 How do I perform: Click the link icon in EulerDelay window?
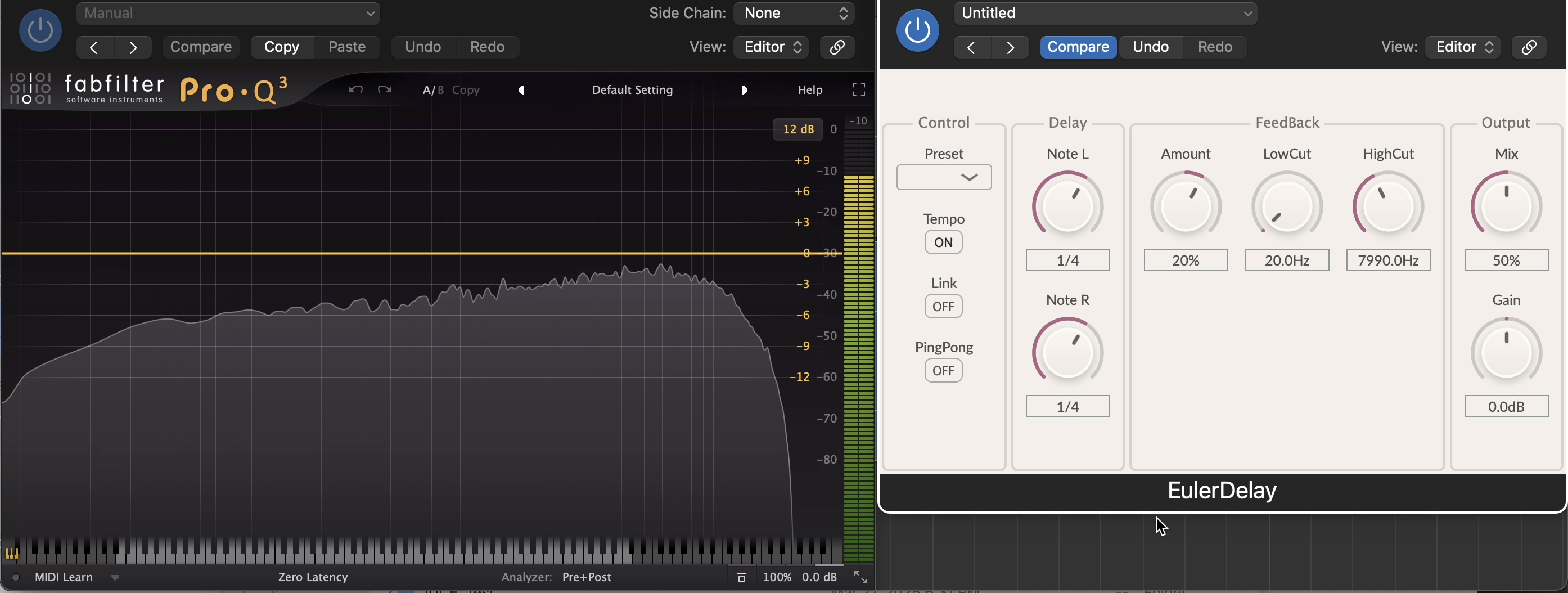point(1529,47)
